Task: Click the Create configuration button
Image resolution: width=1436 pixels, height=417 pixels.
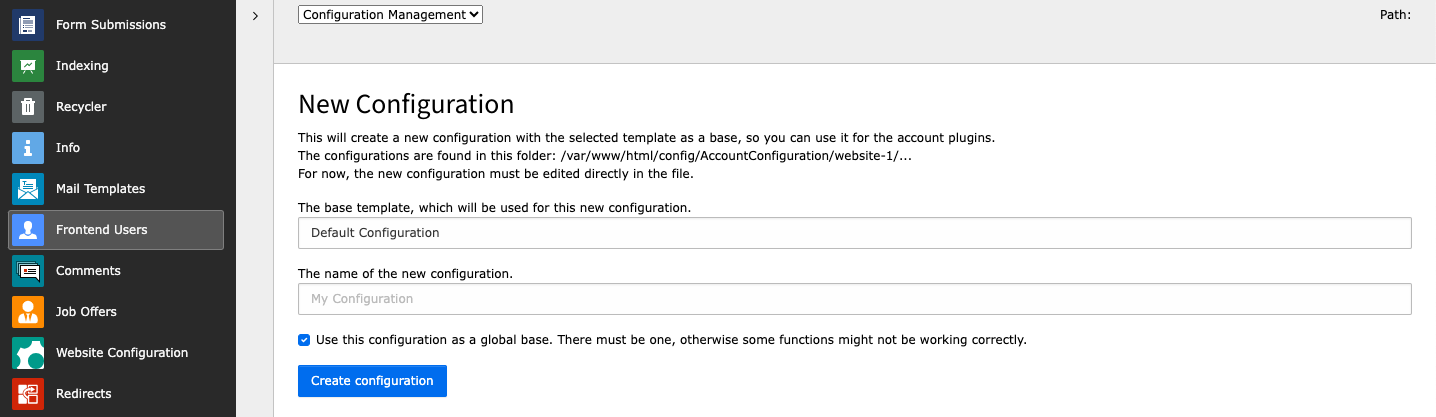Action: (x=372, y=381)
